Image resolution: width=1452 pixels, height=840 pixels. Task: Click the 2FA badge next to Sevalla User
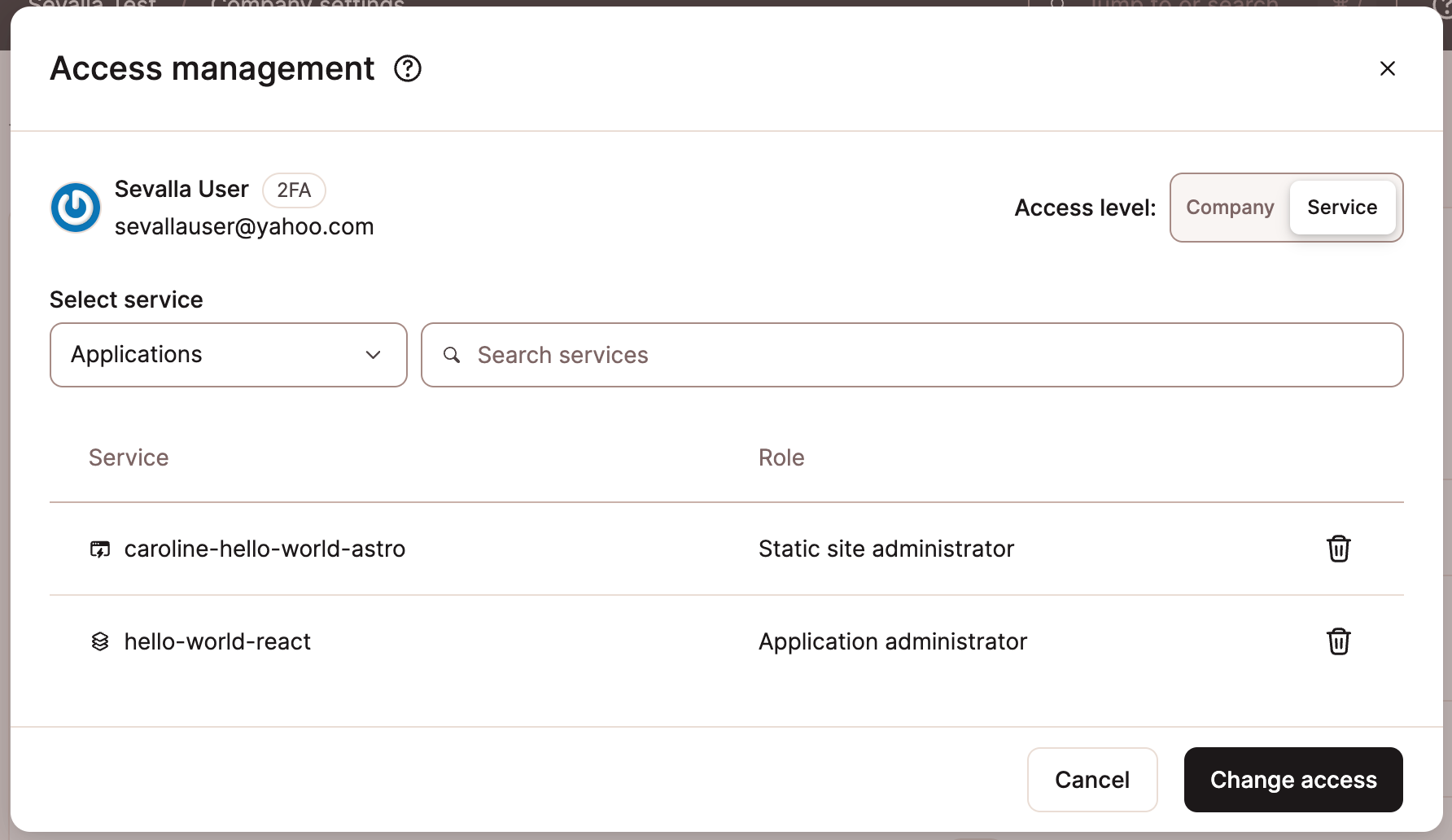click(294, 190)
